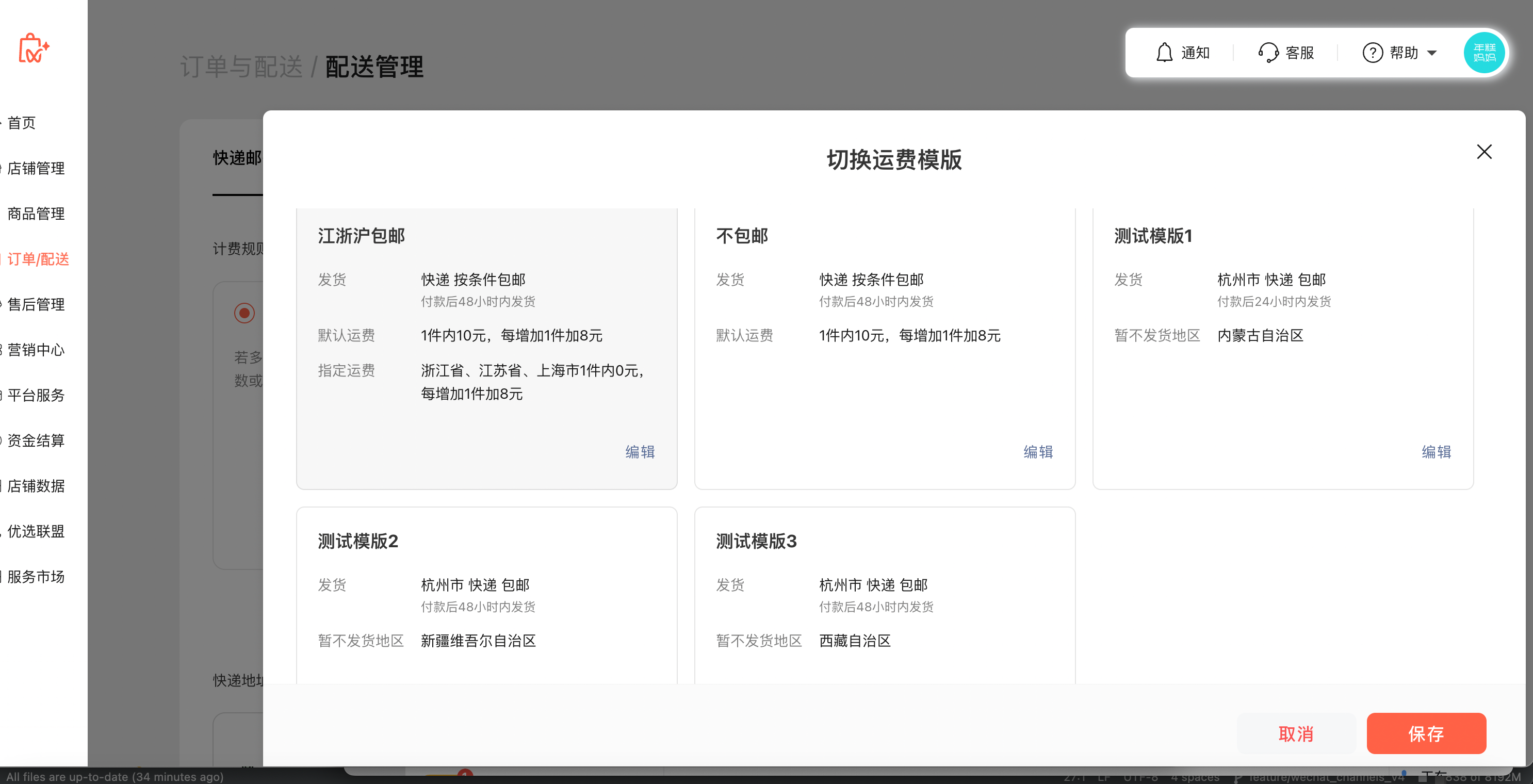Click status bar 'All files are up-to-date' message
Screen dimensions: 1533x784
click(115, 776)
